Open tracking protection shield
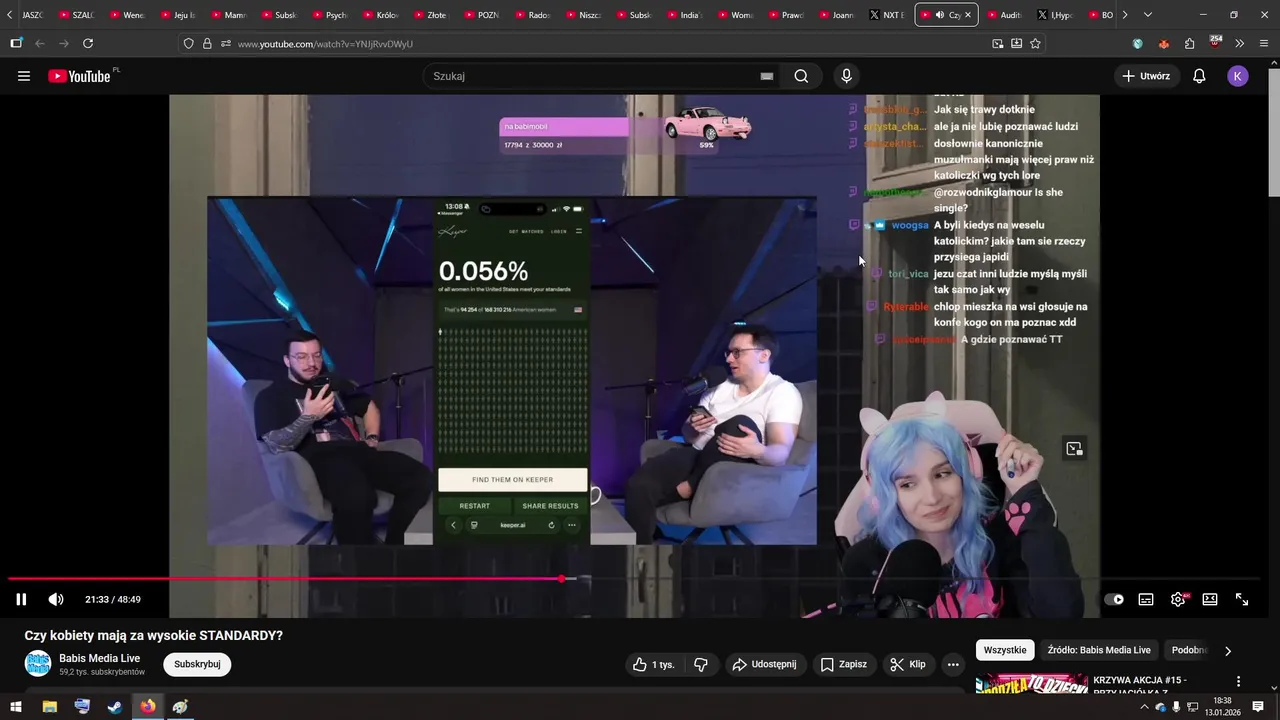Viewport: 1280px width, 720px height. coord(188,44)
